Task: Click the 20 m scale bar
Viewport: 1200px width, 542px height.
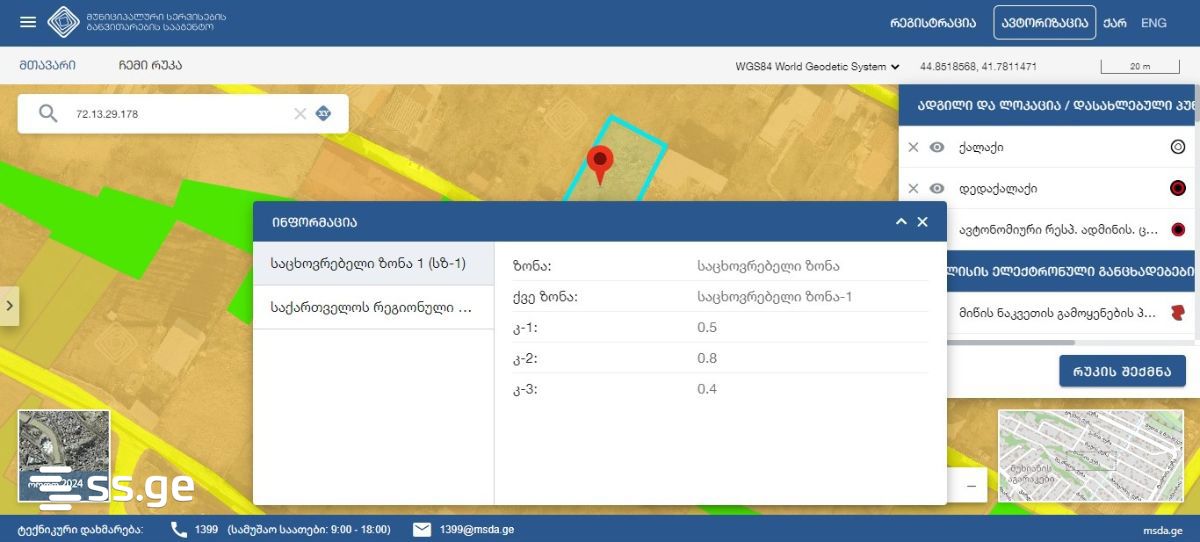Action: point(1140,67)
